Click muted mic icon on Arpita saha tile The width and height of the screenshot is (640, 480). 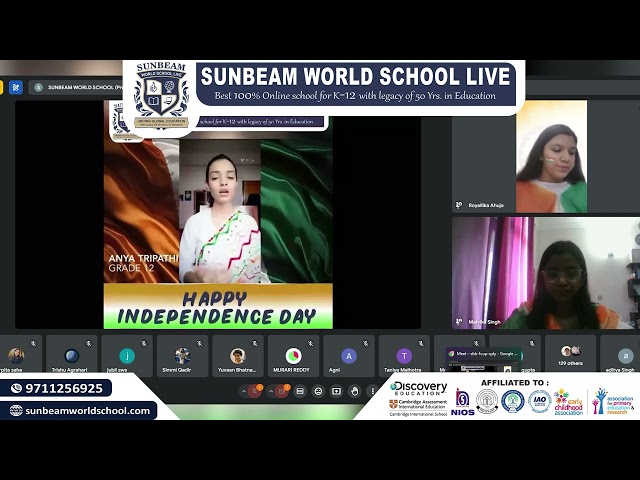[x=33, y=344]
